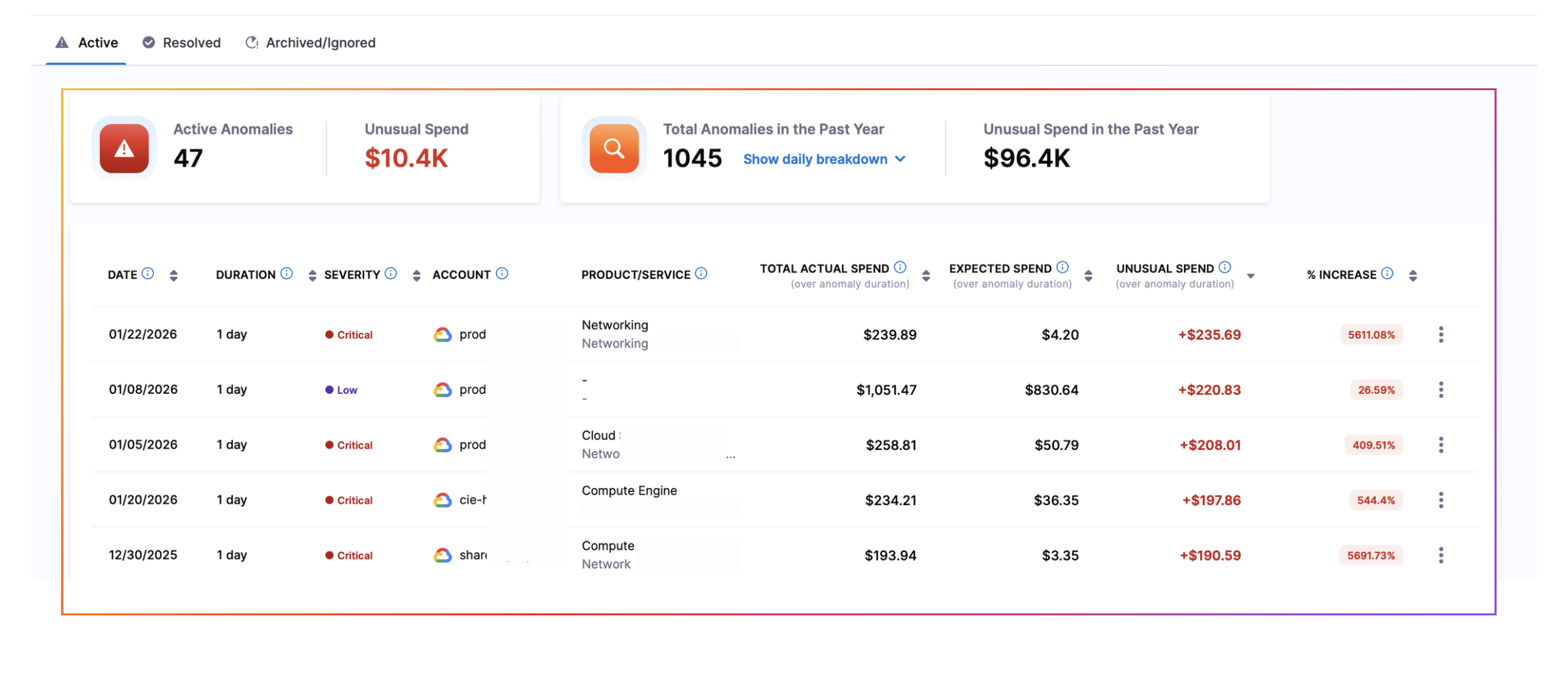Sort by Unusual Spend descending arrow
This screenshot has height=679, width=1568.
[x=1251, y=276]
